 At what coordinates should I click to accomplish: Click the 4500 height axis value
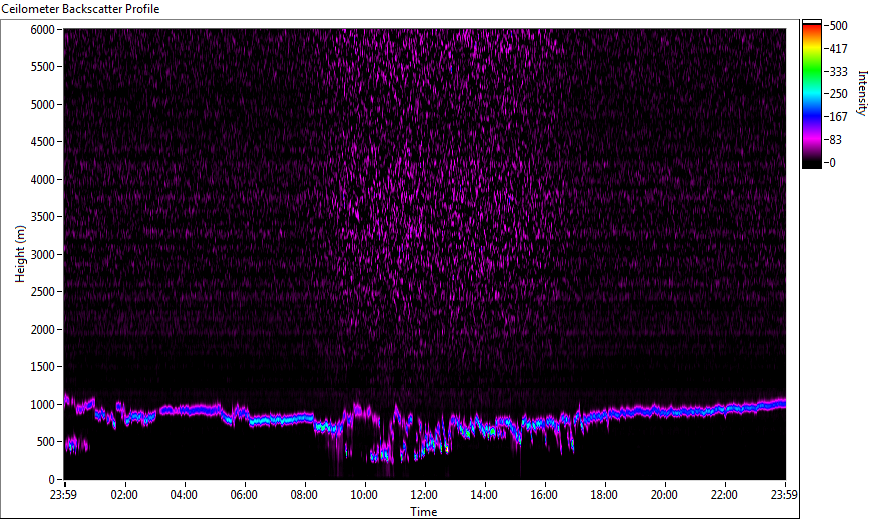pyautogui.click(x=42, y=142)
